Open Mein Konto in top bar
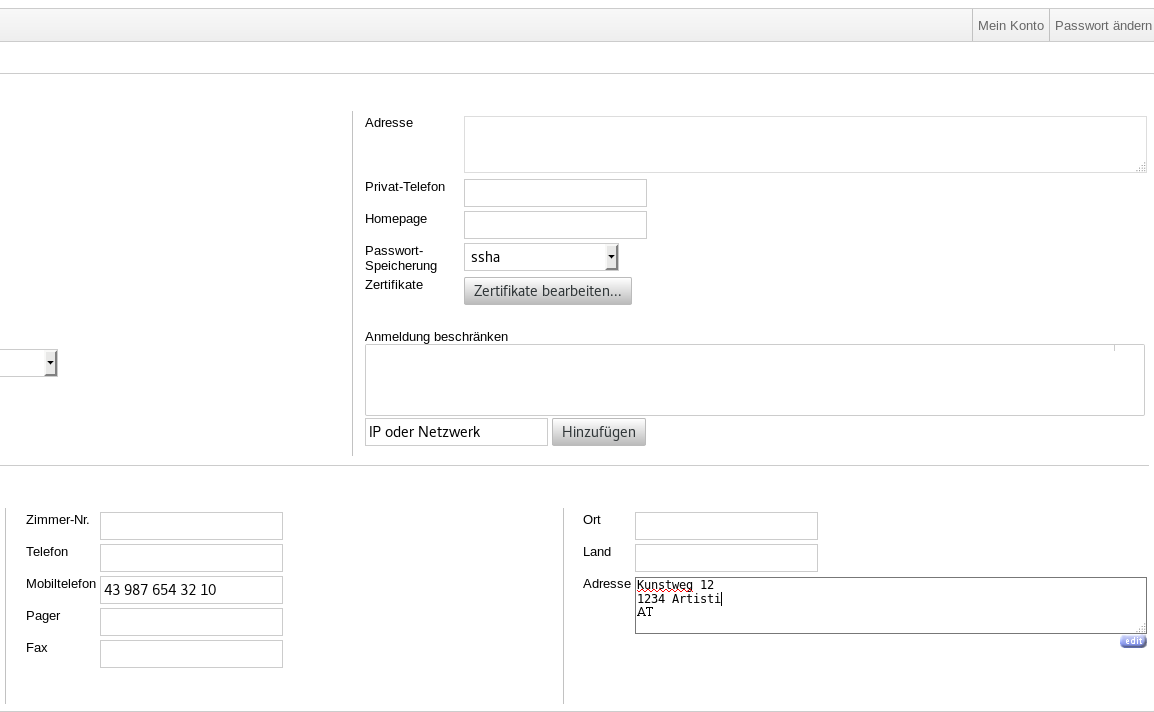The width and height of the screenshot is (1154, 712). coord(1010,26)
